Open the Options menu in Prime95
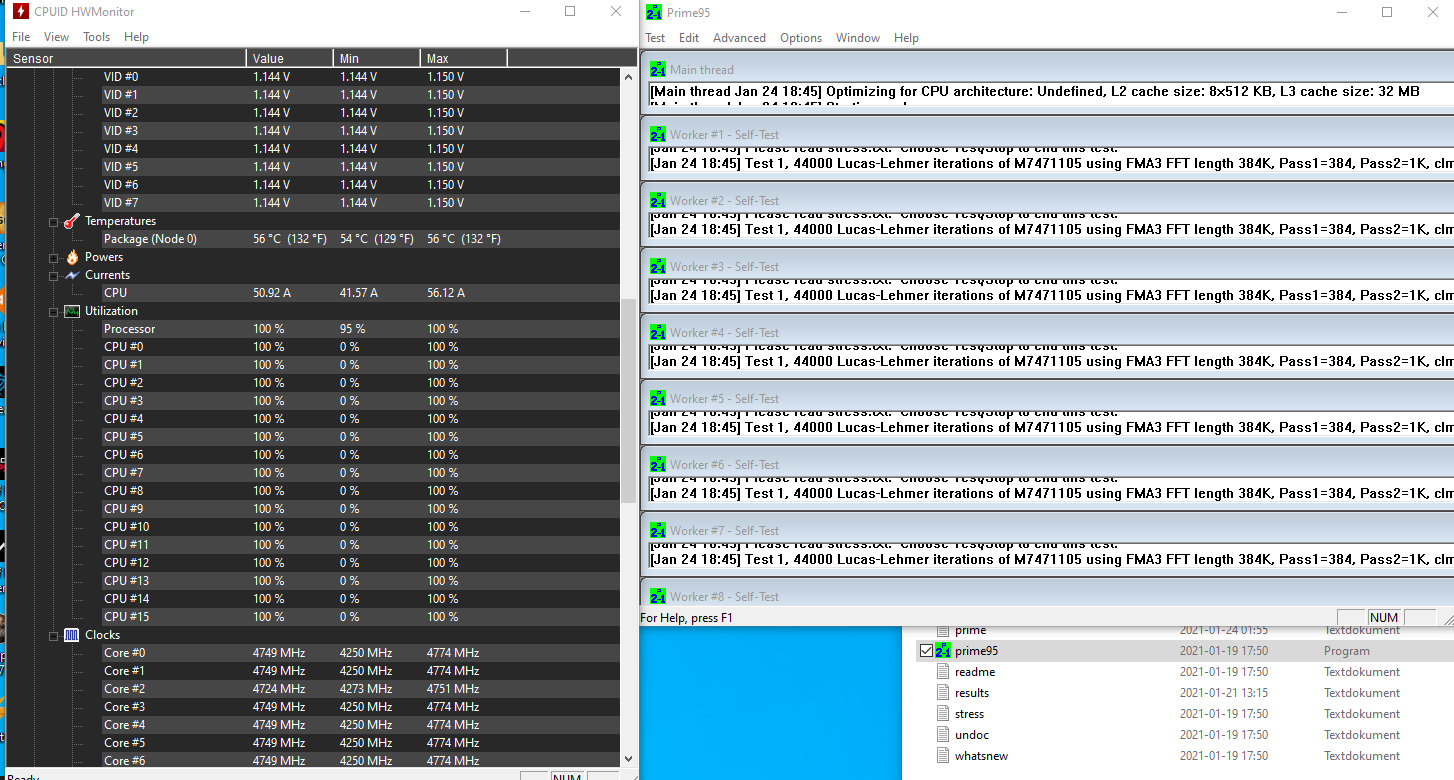The width and height of the screenshot is (1454, 780). tap(801, 38)
